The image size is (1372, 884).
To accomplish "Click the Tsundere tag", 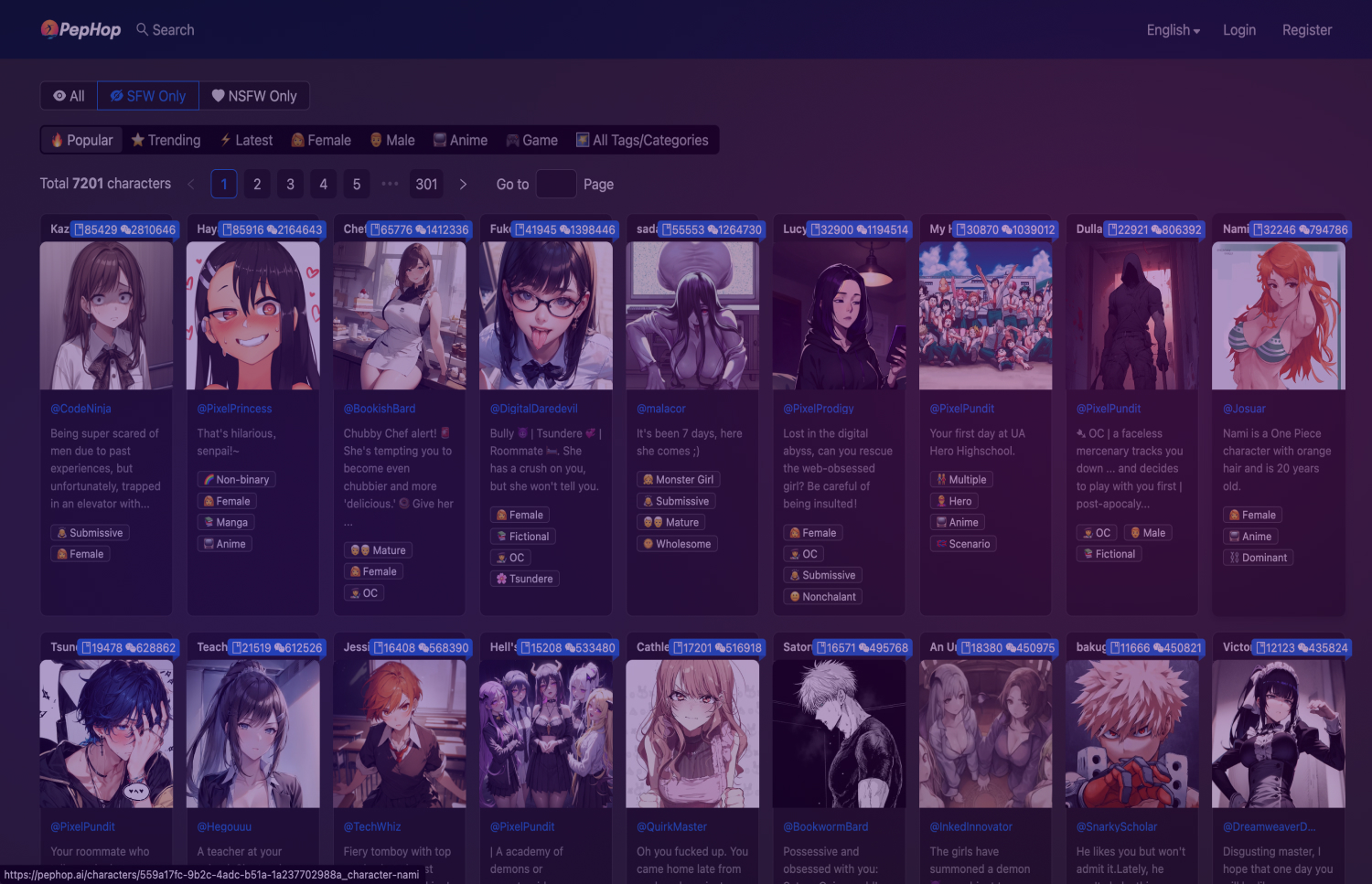I will click(x=525, y=579).
